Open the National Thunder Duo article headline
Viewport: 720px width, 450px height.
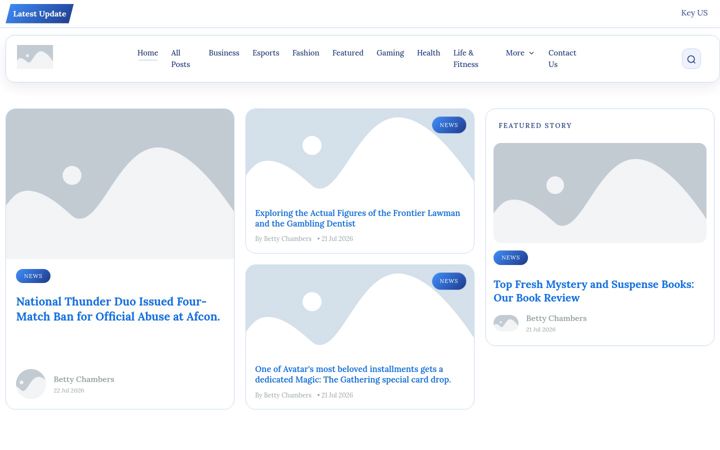[118, 309]
